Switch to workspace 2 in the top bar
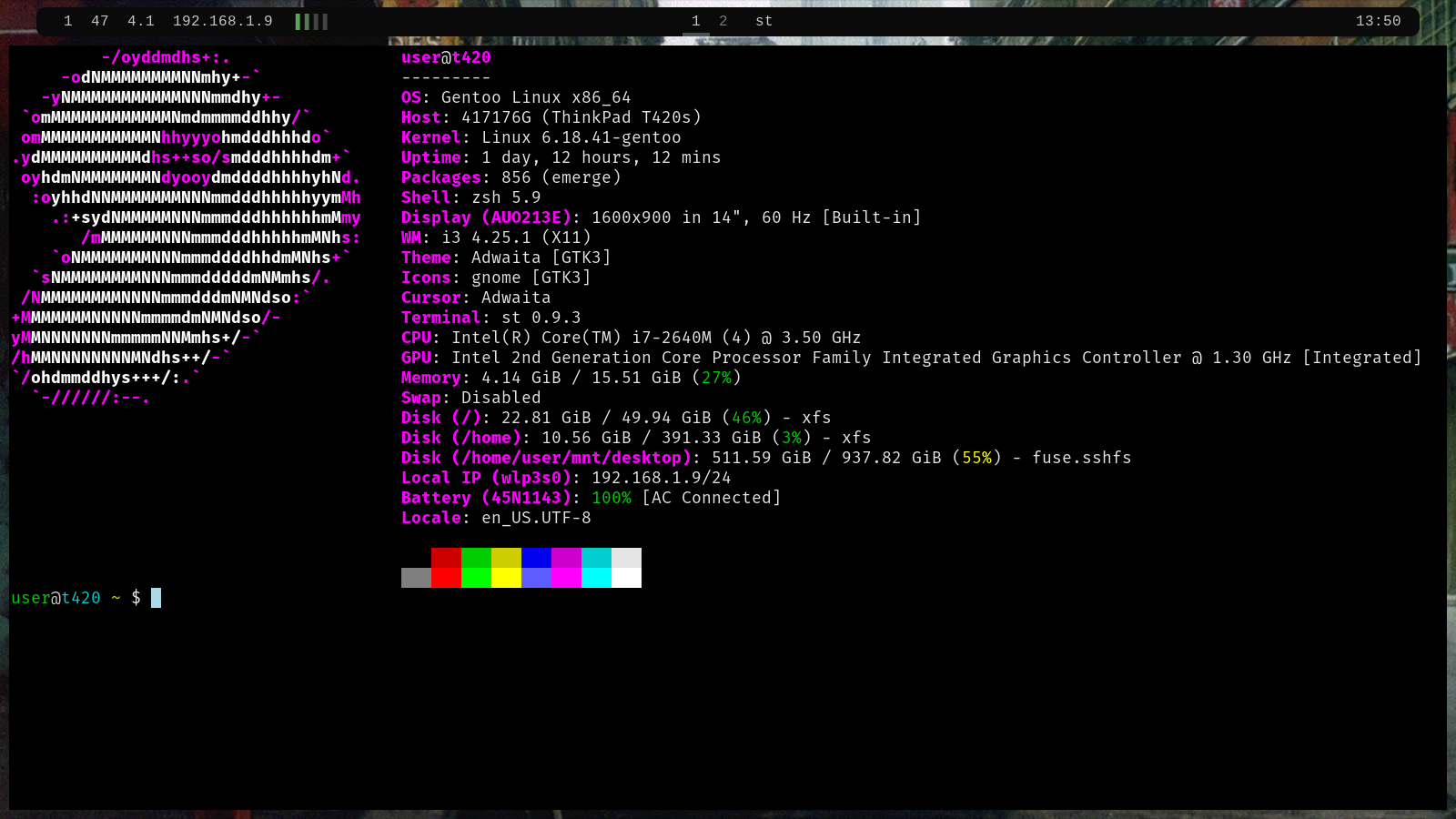 coord(723,21)
